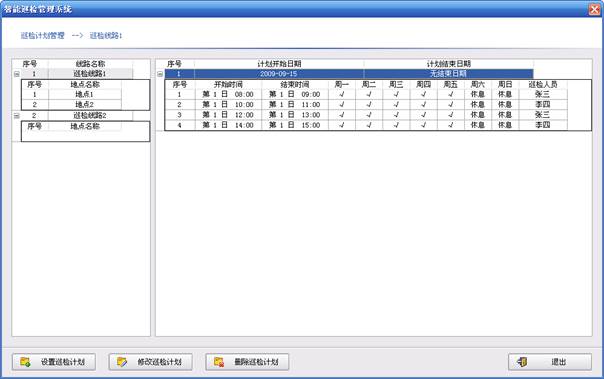Toggle 周二 checkmark for the 14:00 shift

(x=369, y=125)
